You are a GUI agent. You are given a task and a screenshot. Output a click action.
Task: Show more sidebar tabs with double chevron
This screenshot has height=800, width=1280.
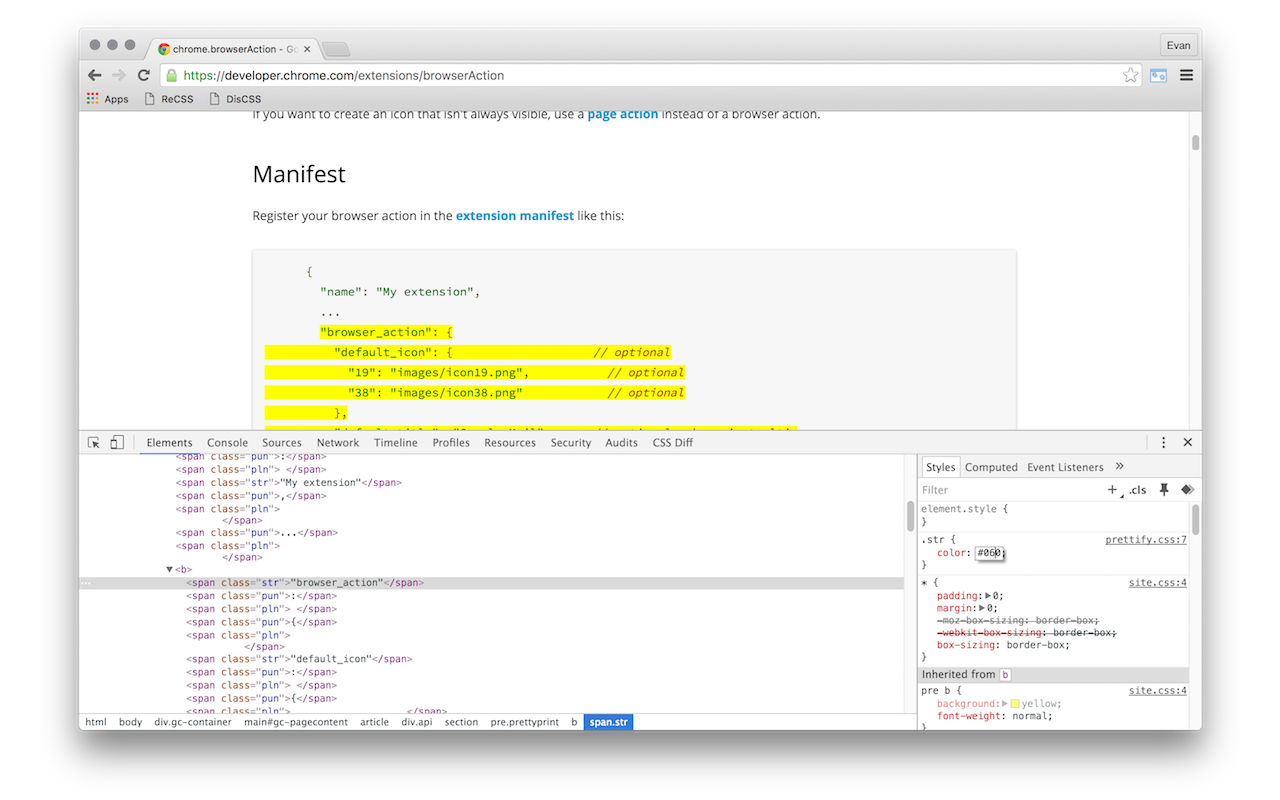1119,466
